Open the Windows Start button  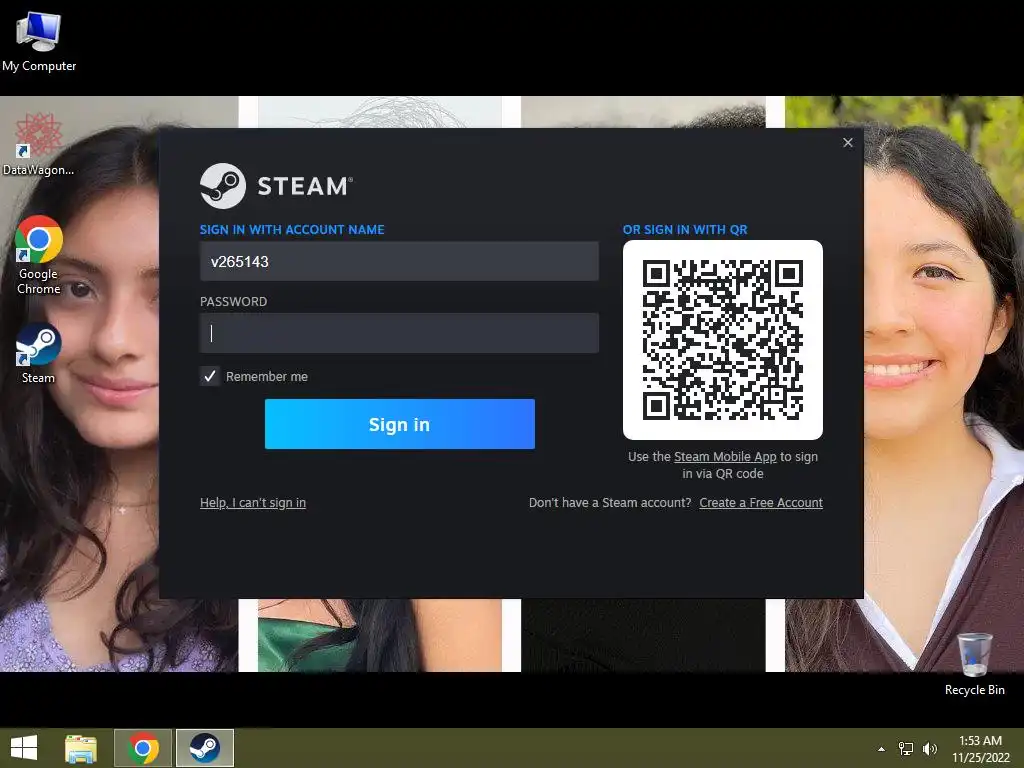24,748
